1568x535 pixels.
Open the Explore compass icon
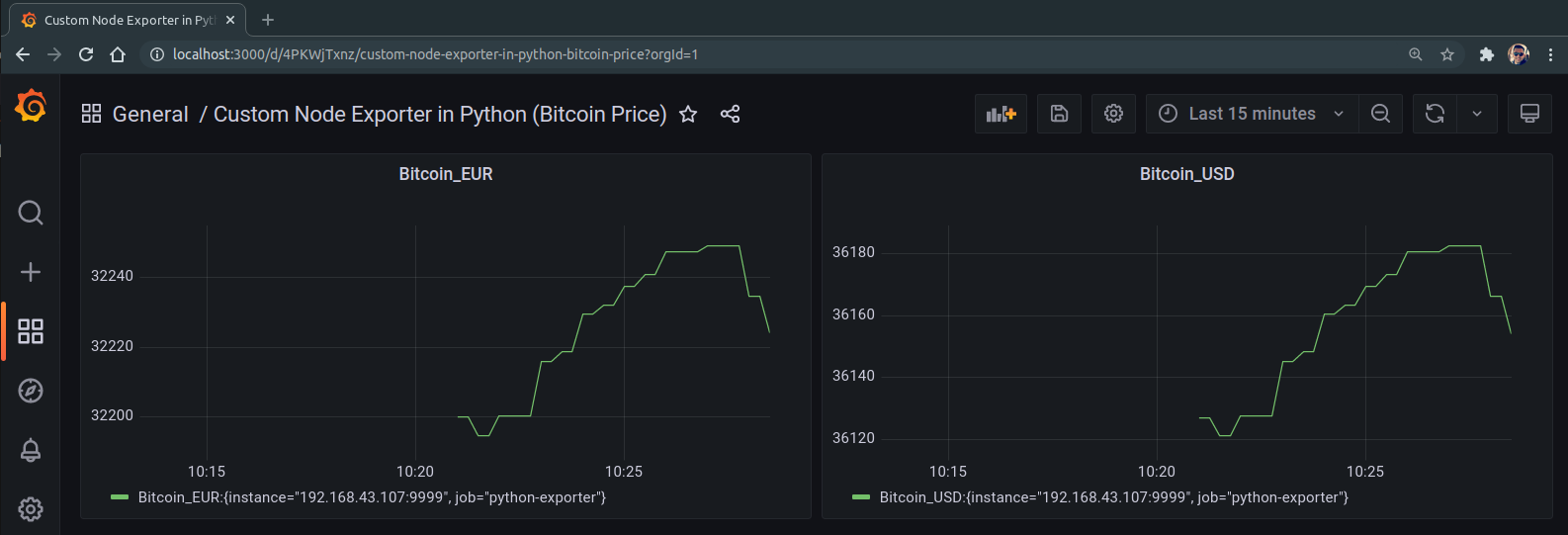tap(31, 391)
